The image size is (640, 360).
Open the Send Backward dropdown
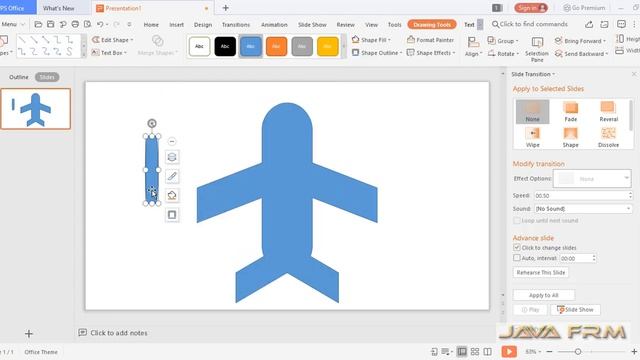pos(582,53)
